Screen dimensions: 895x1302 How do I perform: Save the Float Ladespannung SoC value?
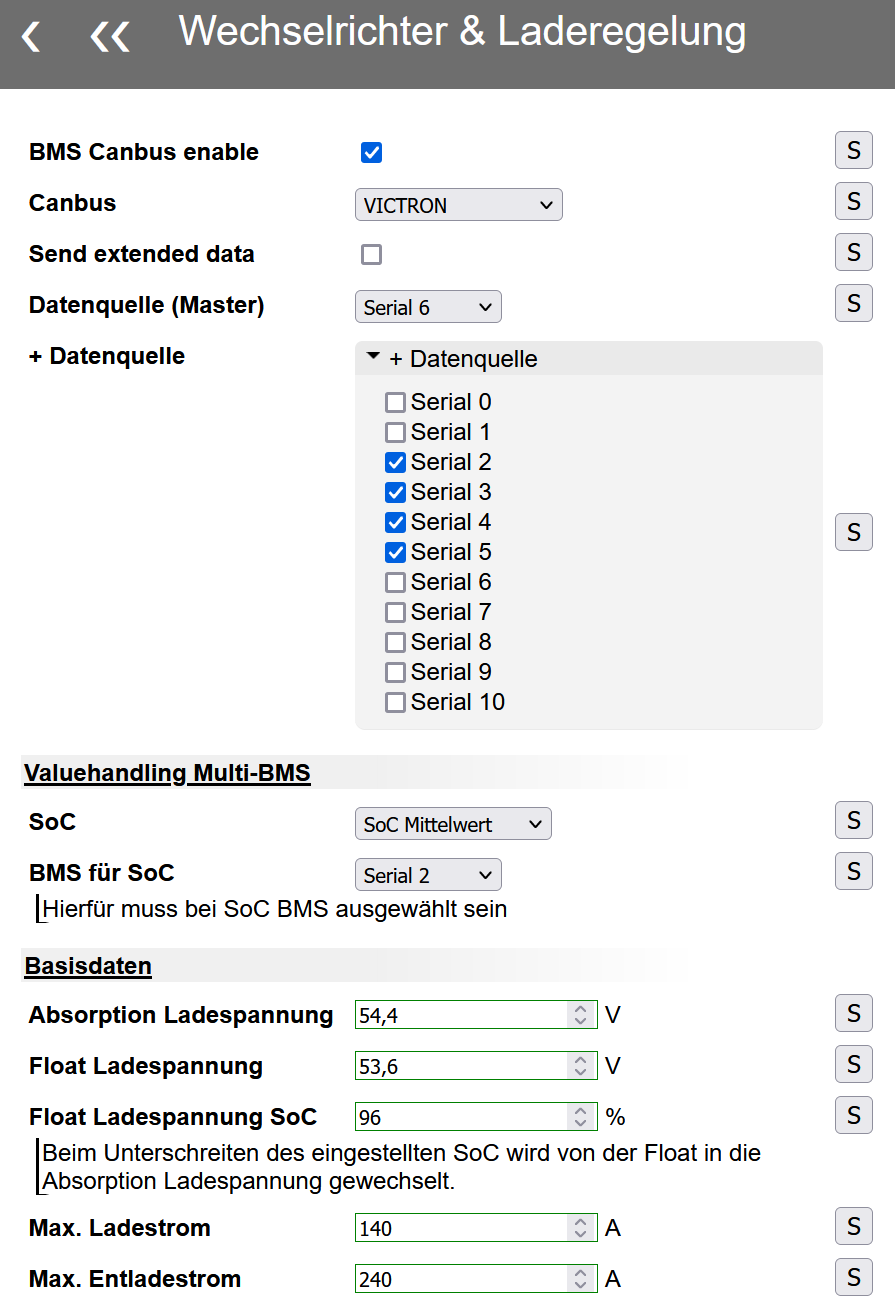point(853,1114)
